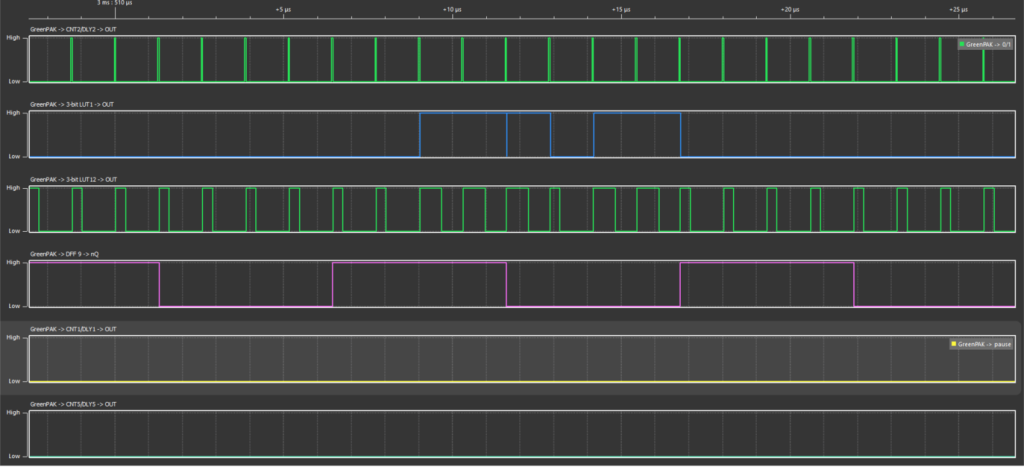The height and width of the screenshot is (467, 1024).
Task: Click the 3 ms : 510 µs time origin marker
Action: 115,4
